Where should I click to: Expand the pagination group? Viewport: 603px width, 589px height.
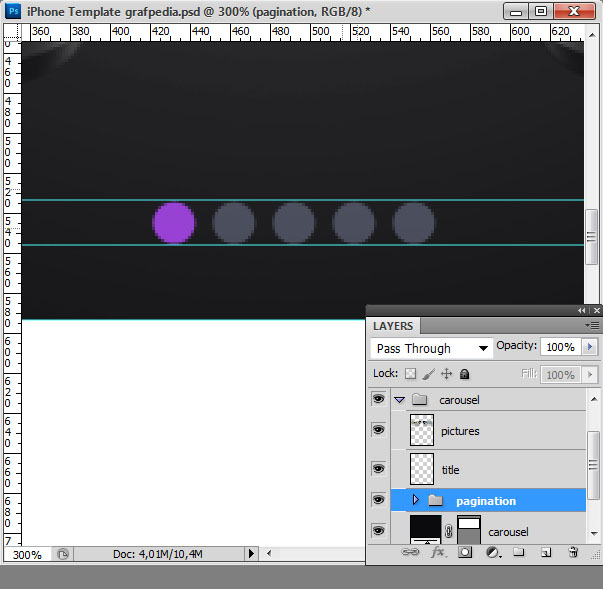pos(415,499)
